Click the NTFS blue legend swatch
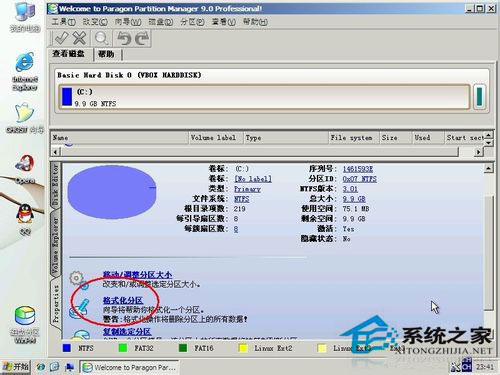The width and height of the screenshot is (500, 375). pyautogui.click(x=67, y=348)
